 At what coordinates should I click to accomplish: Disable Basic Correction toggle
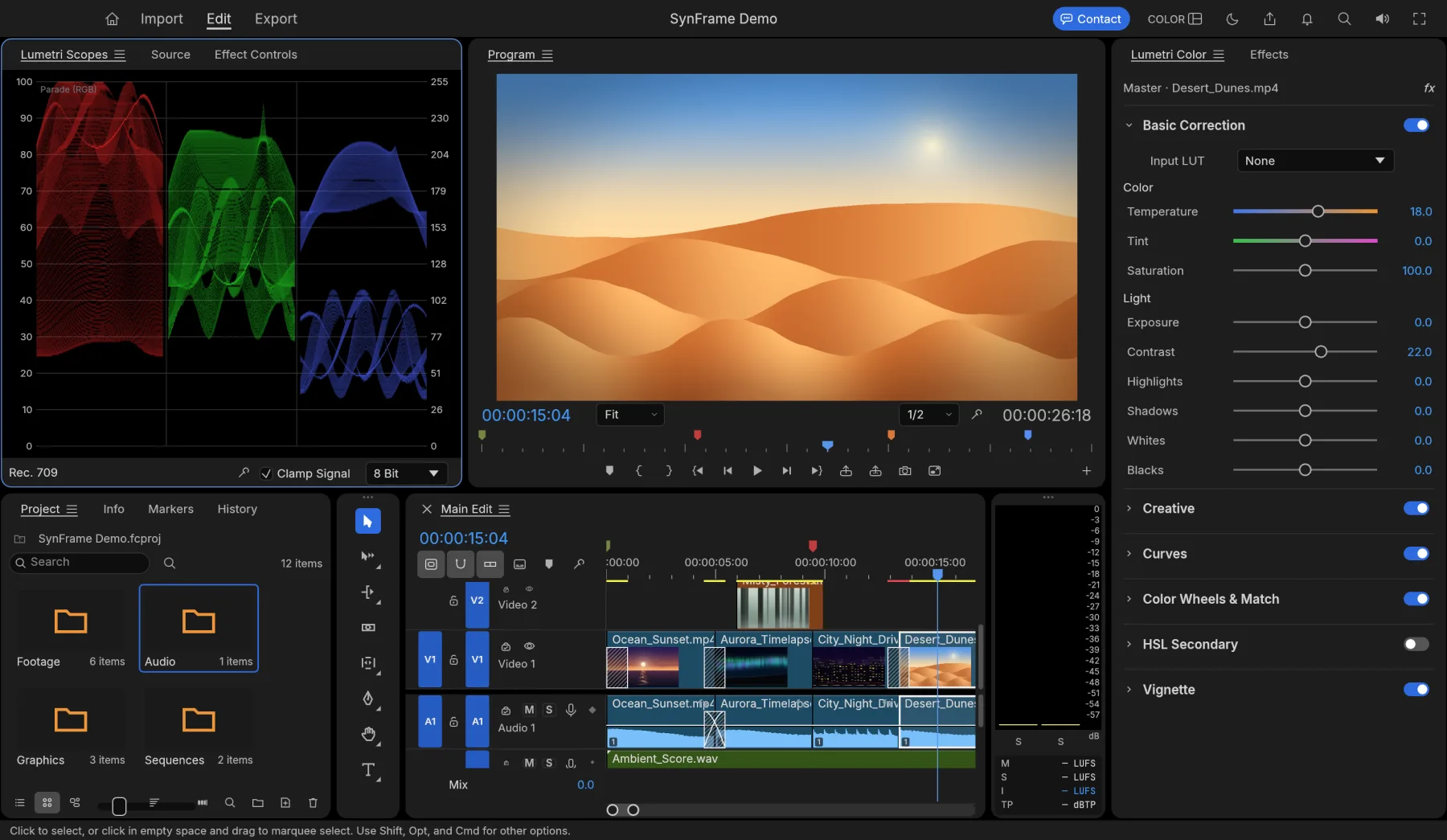click(x=1416, y=125)
